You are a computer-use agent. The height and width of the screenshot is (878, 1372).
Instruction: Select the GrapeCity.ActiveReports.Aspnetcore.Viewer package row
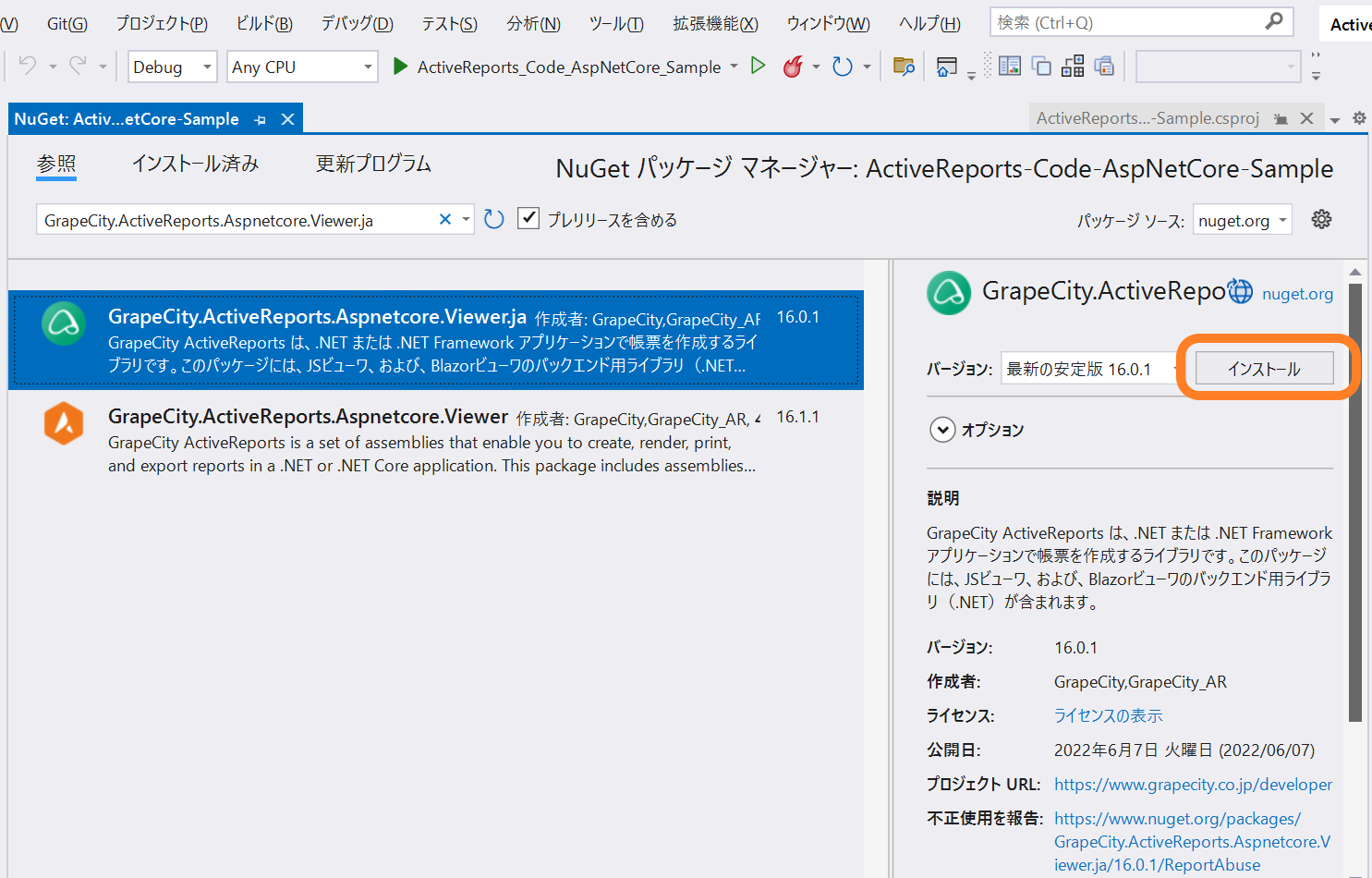point(436,440)
